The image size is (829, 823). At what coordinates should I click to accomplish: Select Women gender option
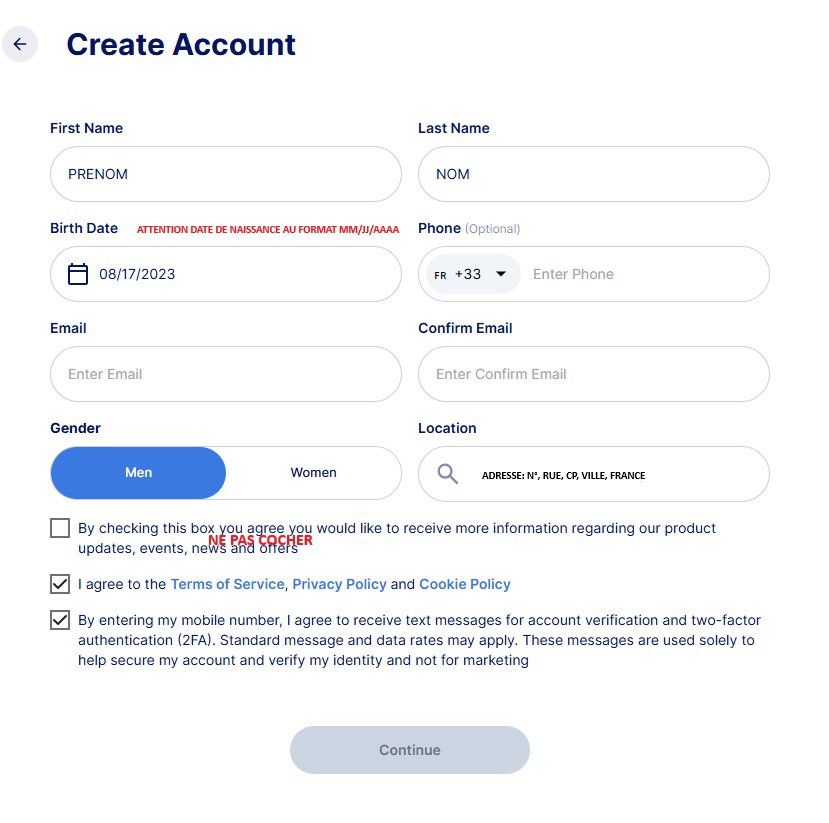tap(314, 473)
